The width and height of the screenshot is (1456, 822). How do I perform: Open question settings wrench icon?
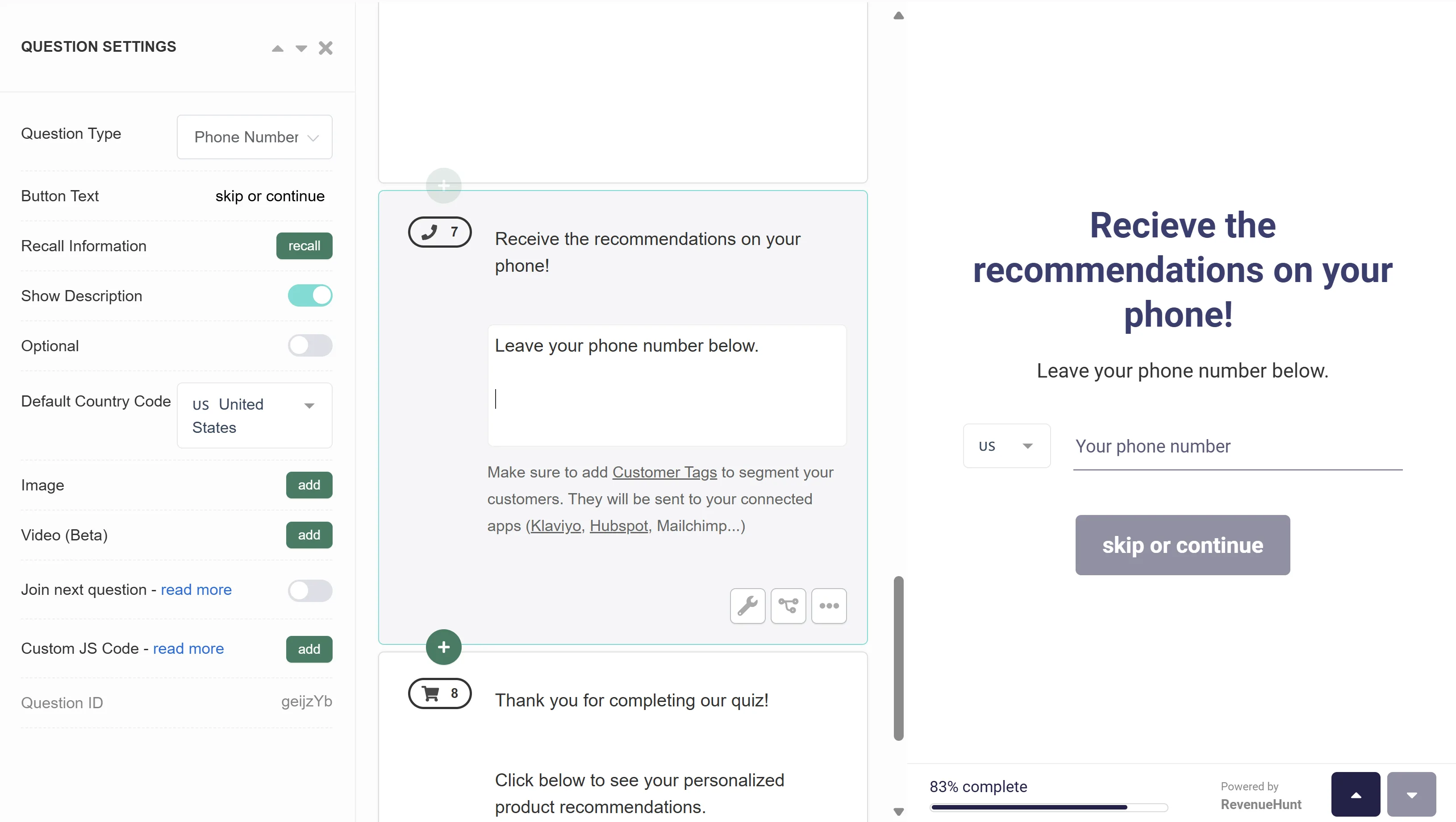tap(748, 606)
